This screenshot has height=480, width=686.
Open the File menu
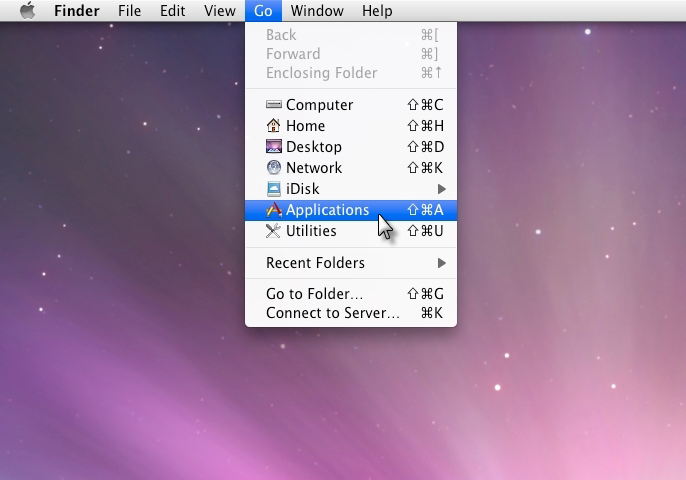click(x=130, y=11)
